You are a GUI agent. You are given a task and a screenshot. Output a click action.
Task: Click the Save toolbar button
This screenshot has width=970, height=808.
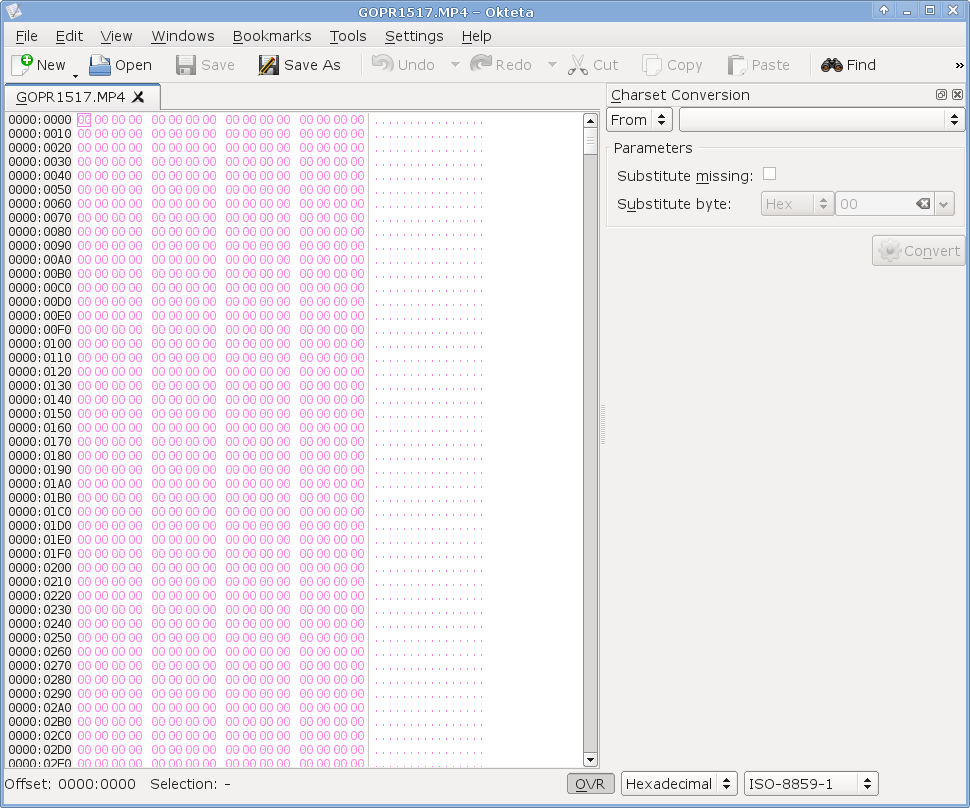[x=205, y=65]
